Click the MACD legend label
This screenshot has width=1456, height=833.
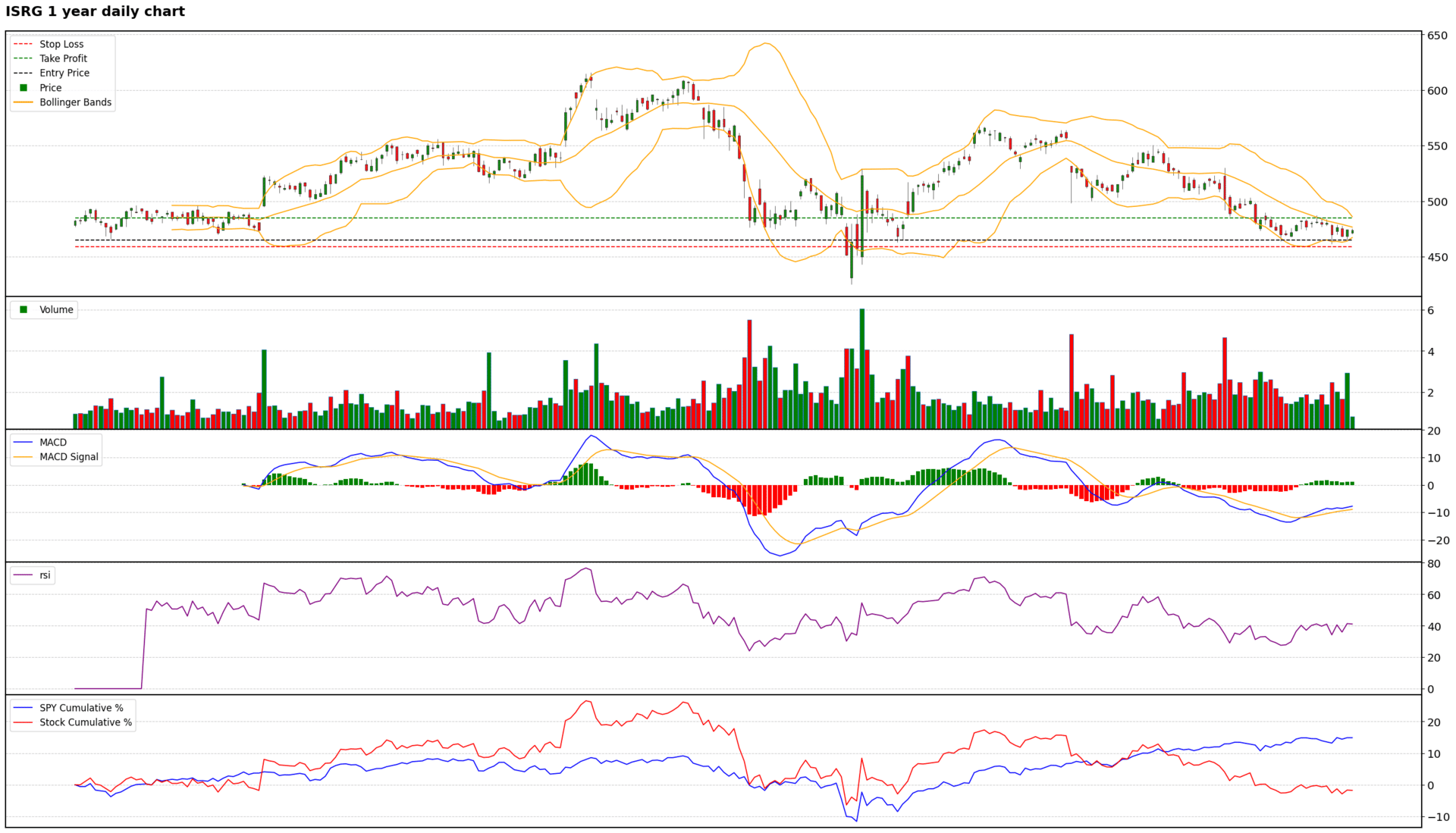point(53,443)
